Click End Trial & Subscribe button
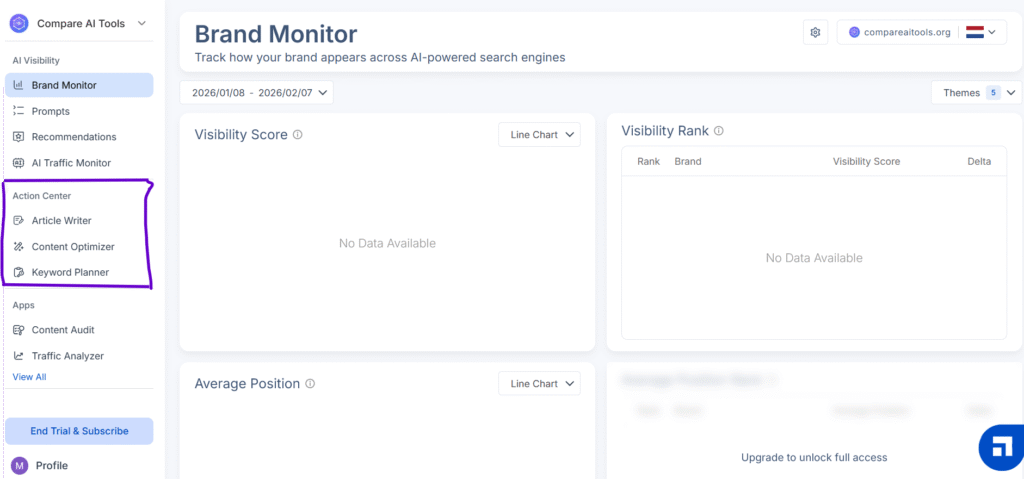Screen dimensions: 1024x479 (79, 431)
